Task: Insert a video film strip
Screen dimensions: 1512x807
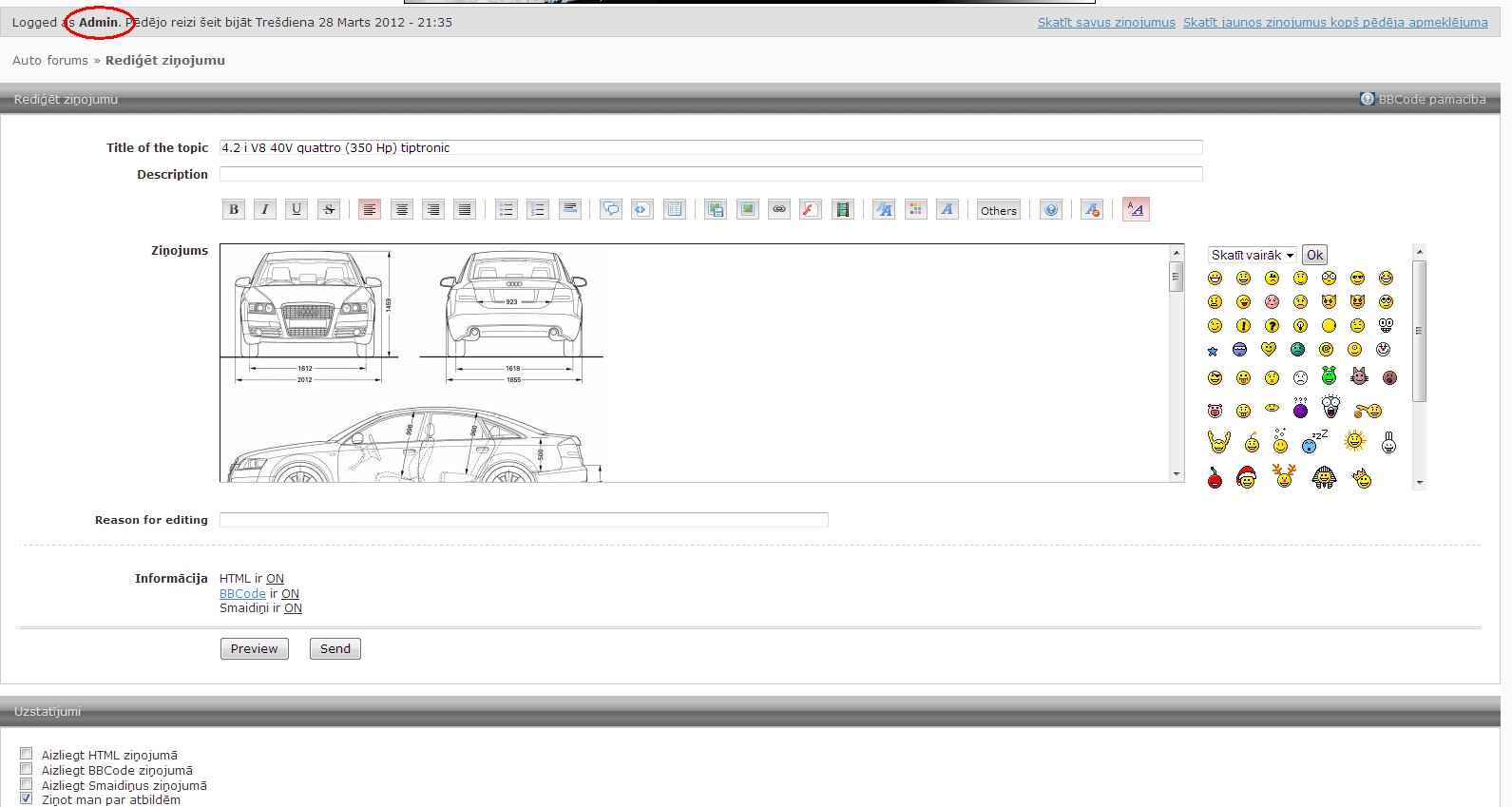Action: point(843,209)
